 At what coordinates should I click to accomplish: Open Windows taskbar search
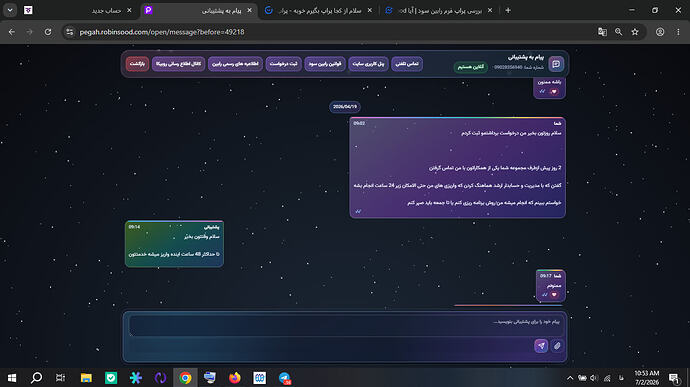[x=37, y=378]
